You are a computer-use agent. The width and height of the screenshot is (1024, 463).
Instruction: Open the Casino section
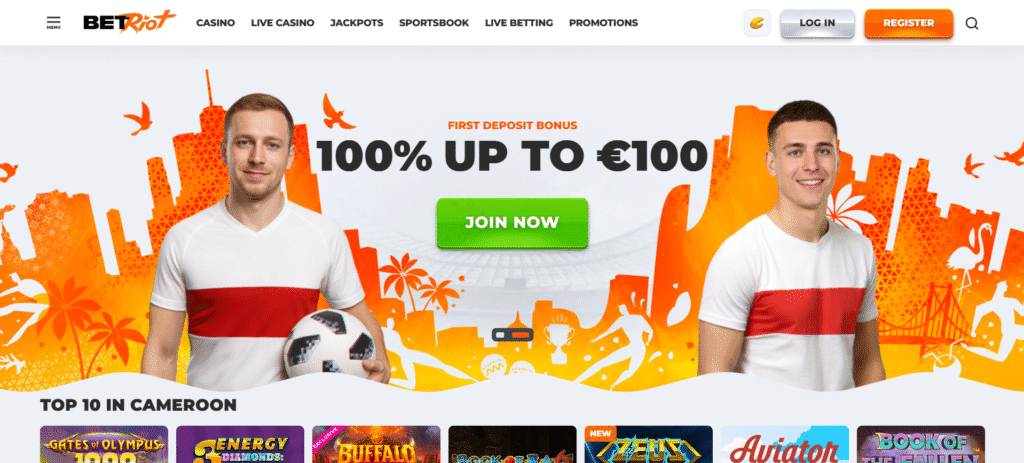click(x=216, y=23)
